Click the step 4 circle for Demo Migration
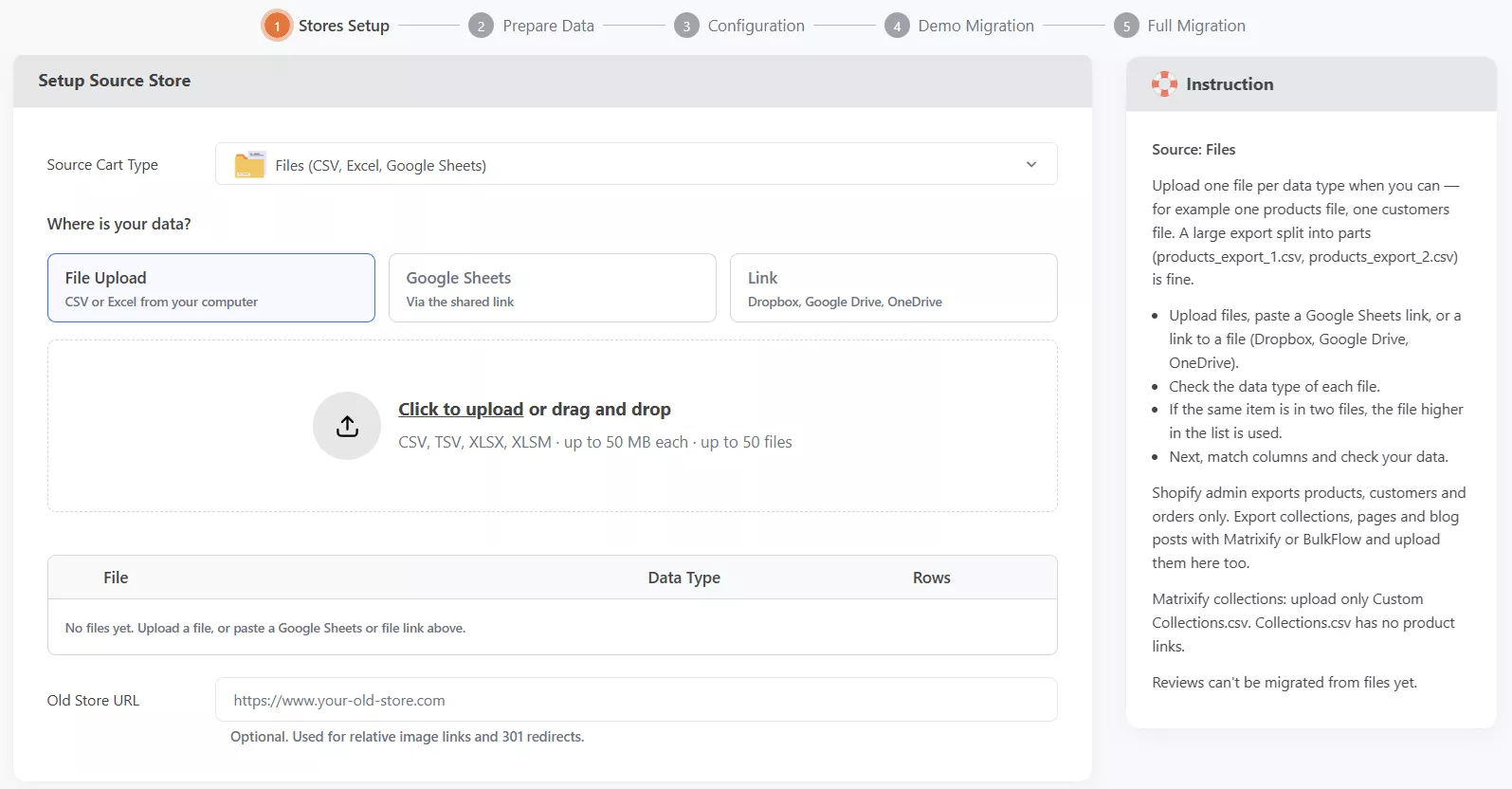The image size is (1512, 789). (x=897, y=26)
